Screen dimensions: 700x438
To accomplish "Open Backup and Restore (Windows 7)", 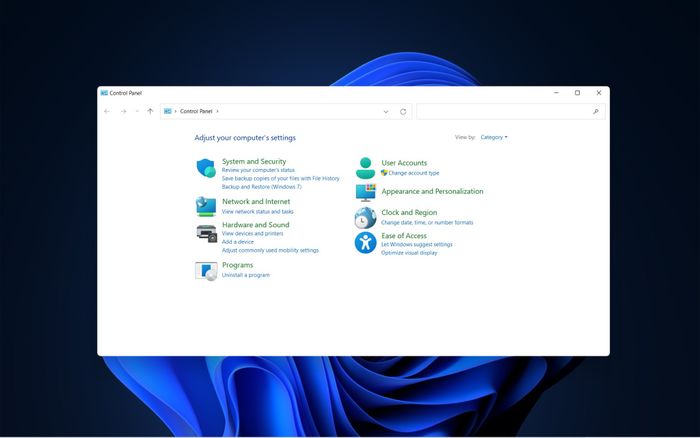I will (262, 187).
